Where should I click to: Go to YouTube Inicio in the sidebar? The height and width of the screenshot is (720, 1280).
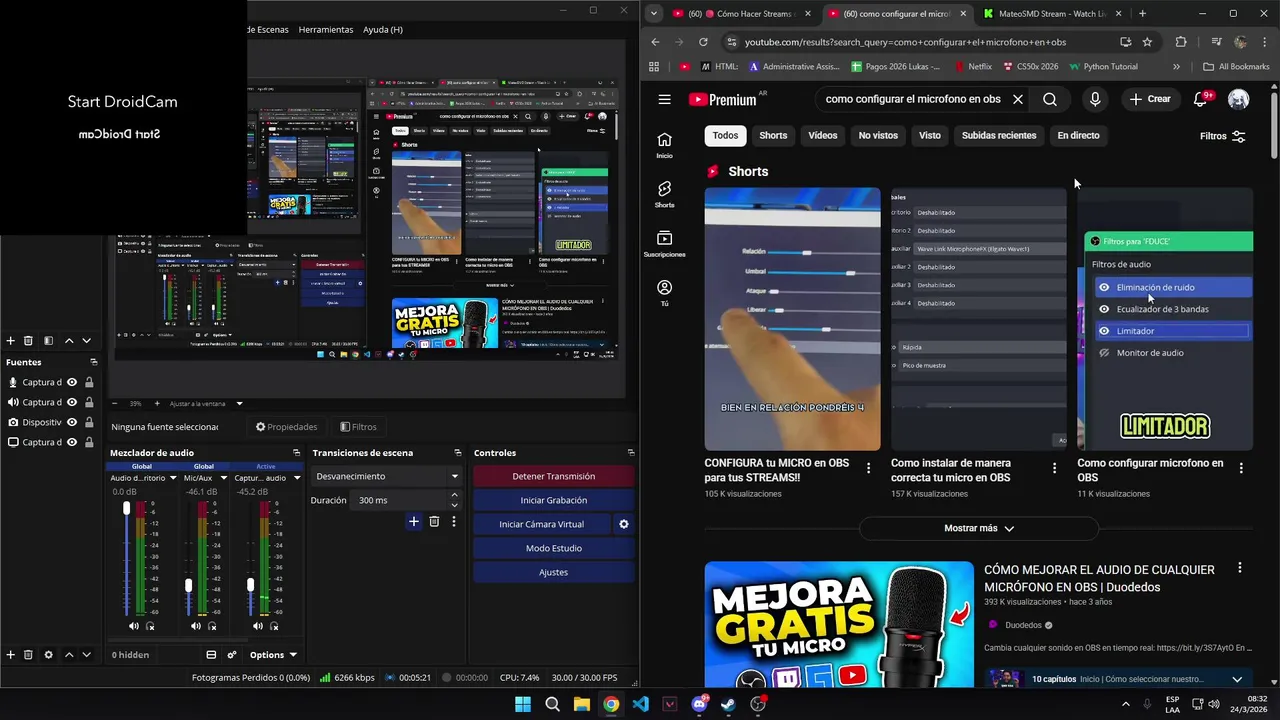click(x=664, y=145)
